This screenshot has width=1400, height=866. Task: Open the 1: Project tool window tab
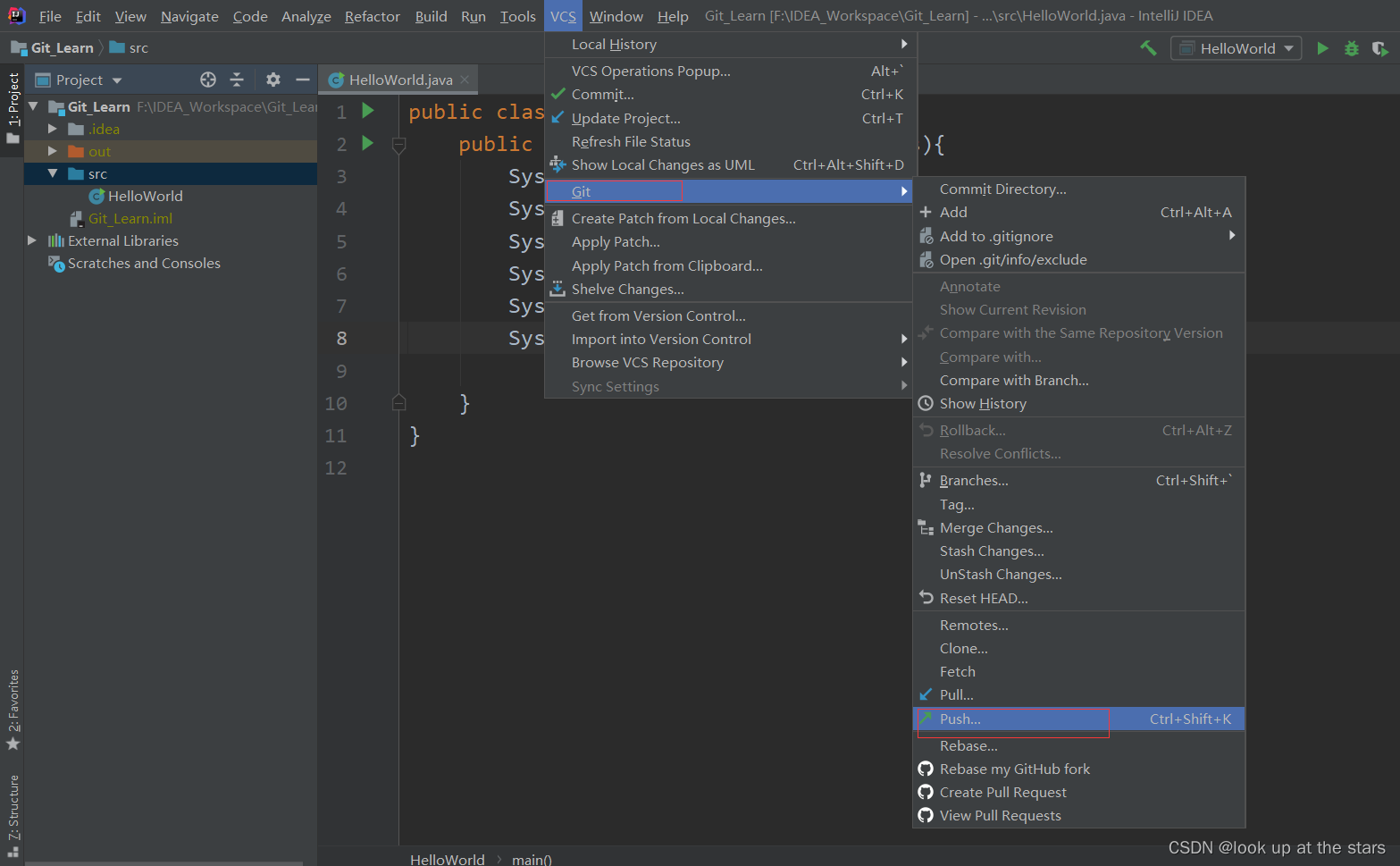(13, 108)
